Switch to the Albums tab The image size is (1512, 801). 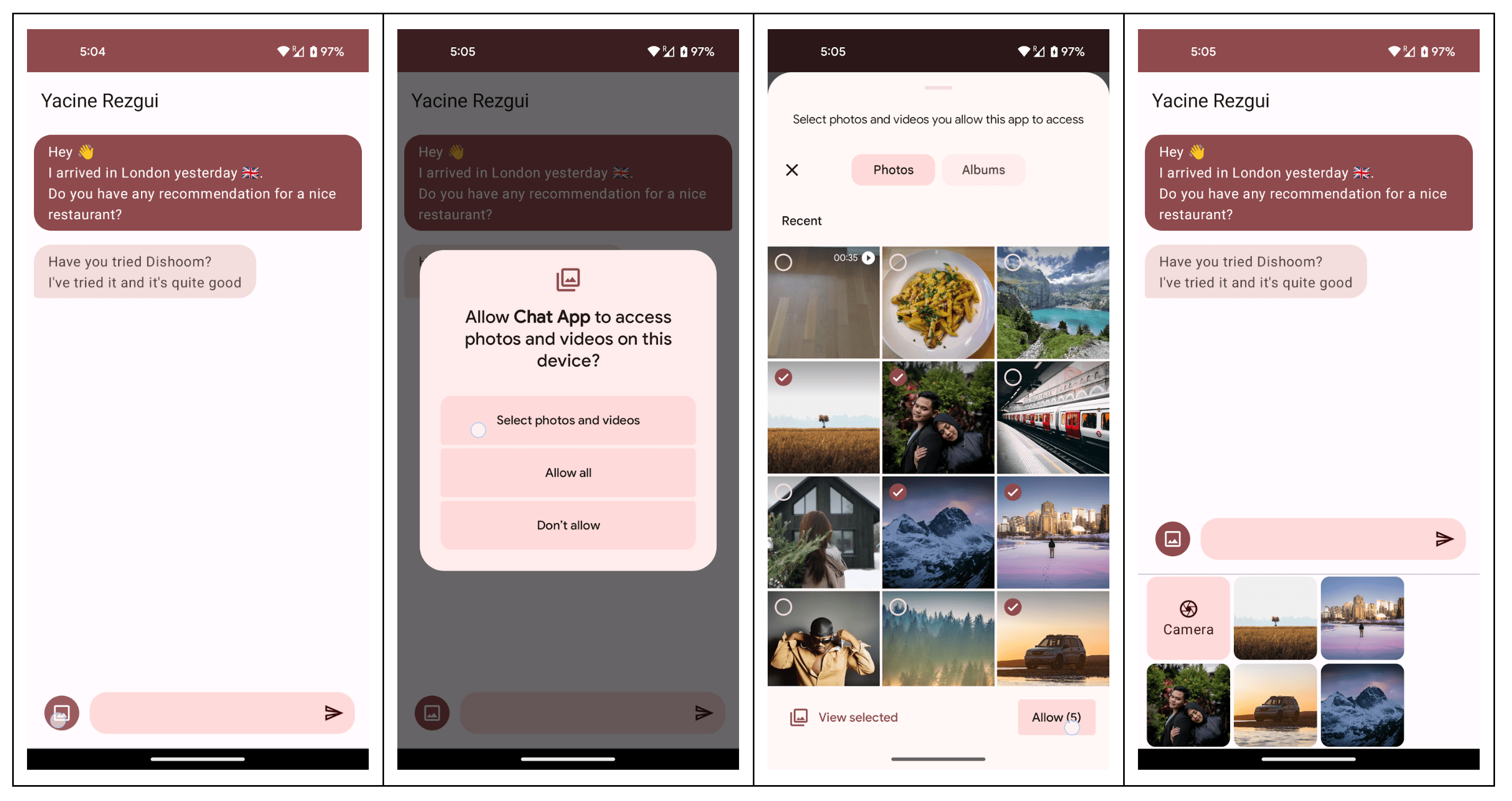[983, 170]
